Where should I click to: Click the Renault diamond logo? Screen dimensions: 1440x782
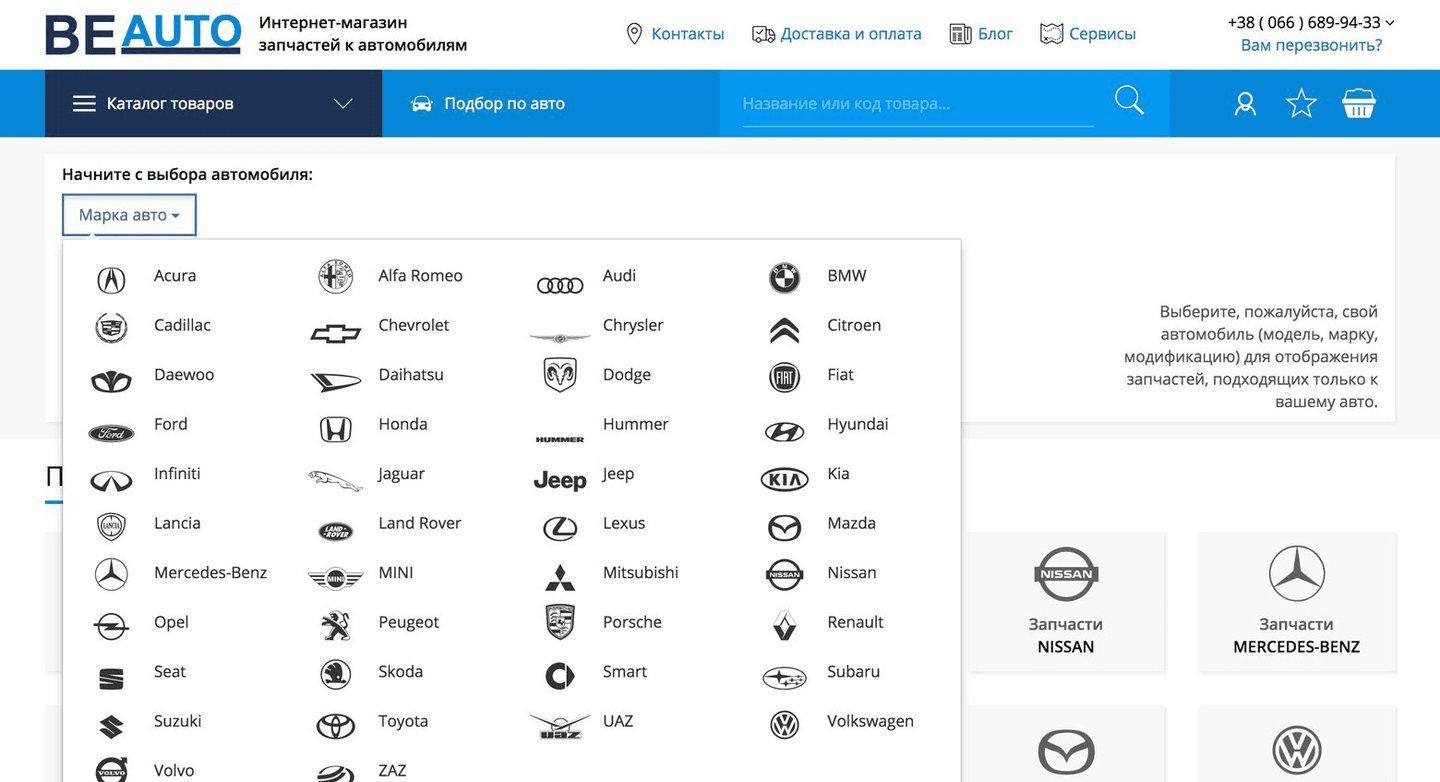(x=785, y=625)
